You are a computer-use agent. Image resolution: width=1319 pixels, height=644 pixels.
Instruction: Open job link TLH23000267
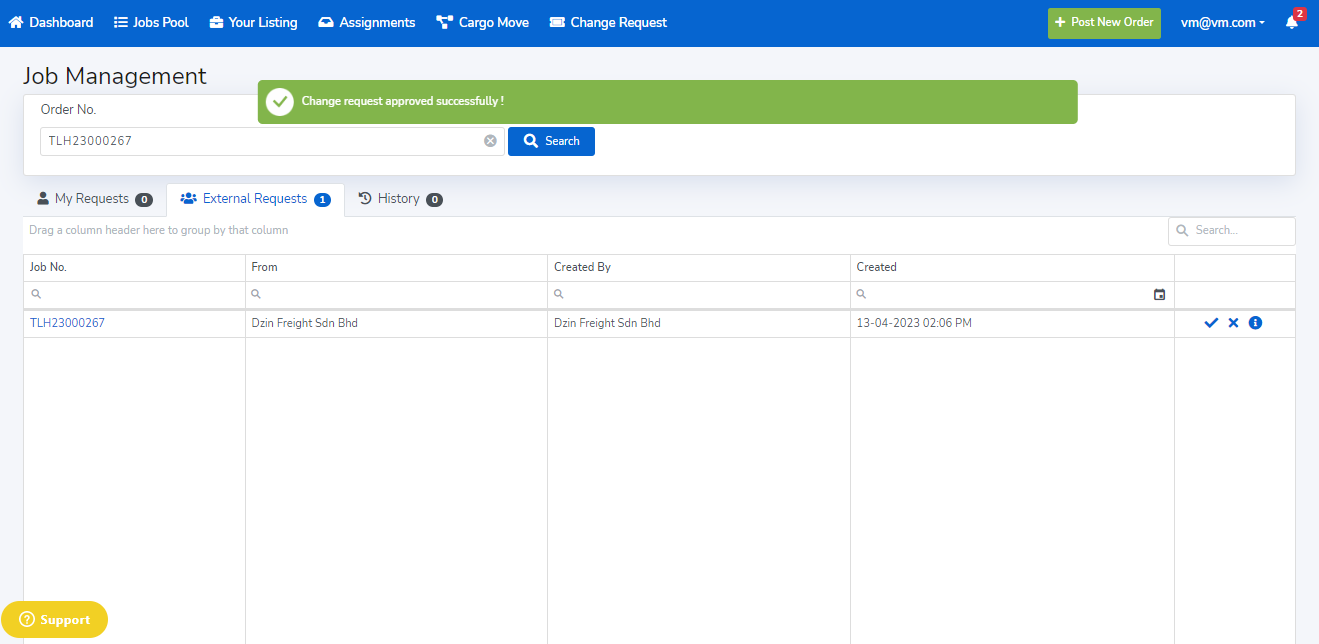[67, 323]
